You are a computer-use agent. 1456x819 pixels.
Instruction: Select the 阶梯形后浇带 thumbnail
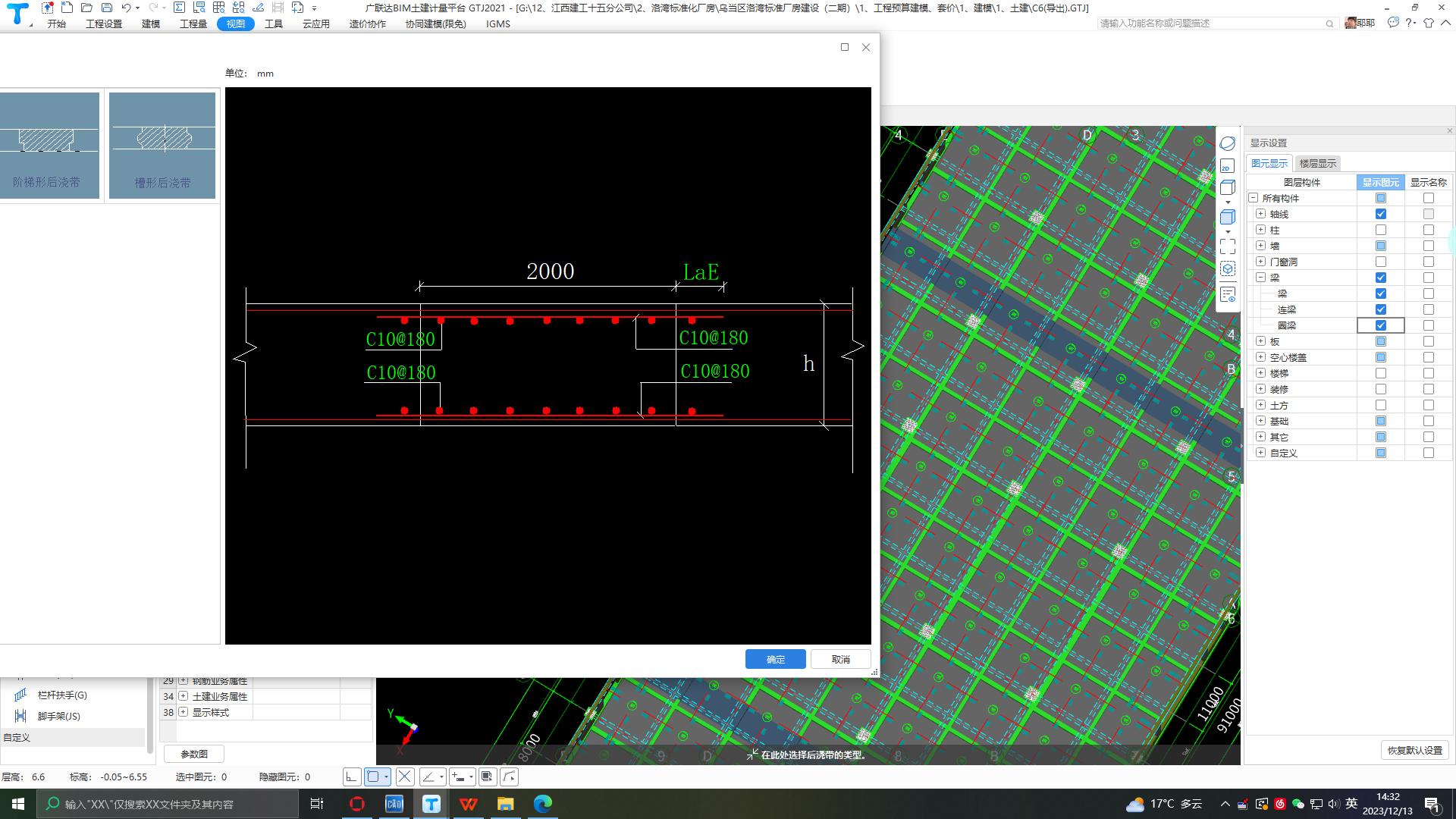(x=49, y=146)
